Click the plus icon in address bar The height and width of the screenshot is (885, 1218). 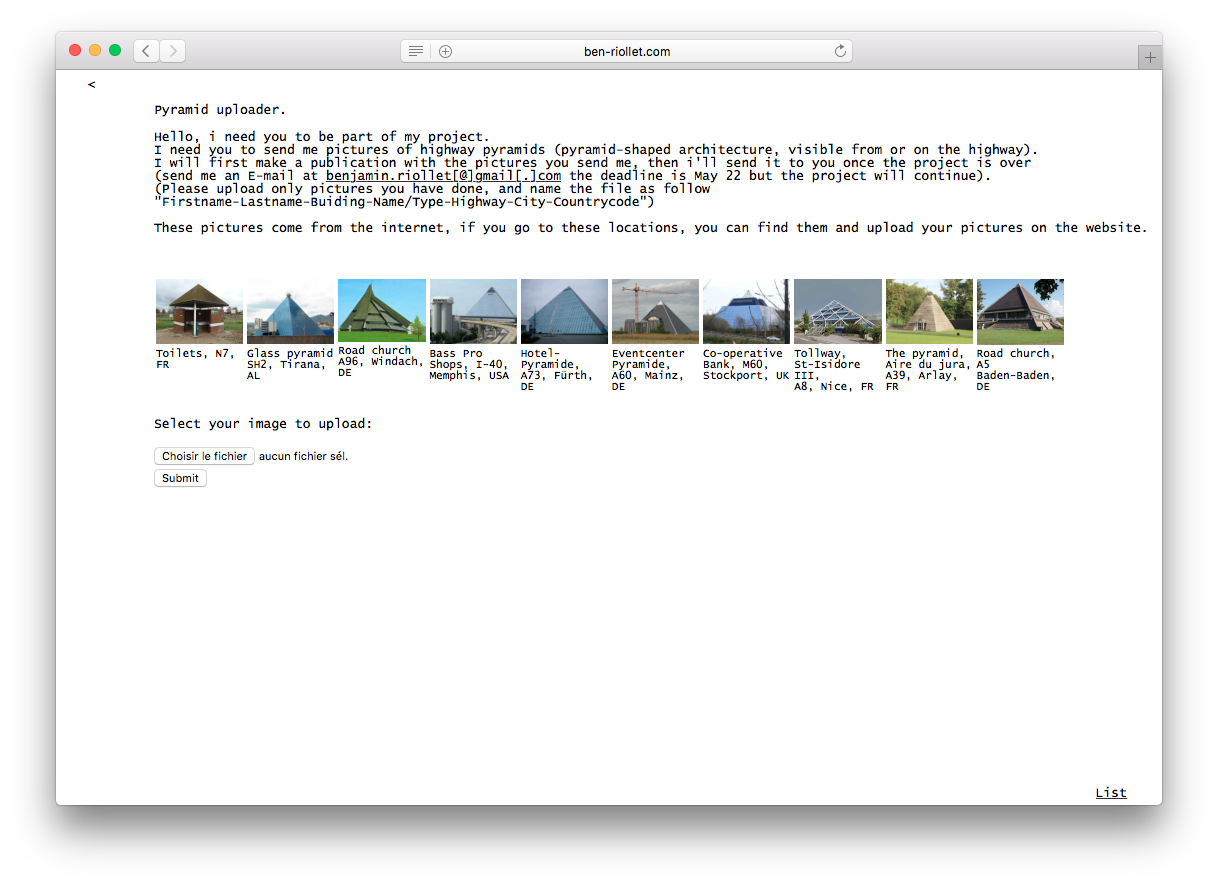[446, 51]
